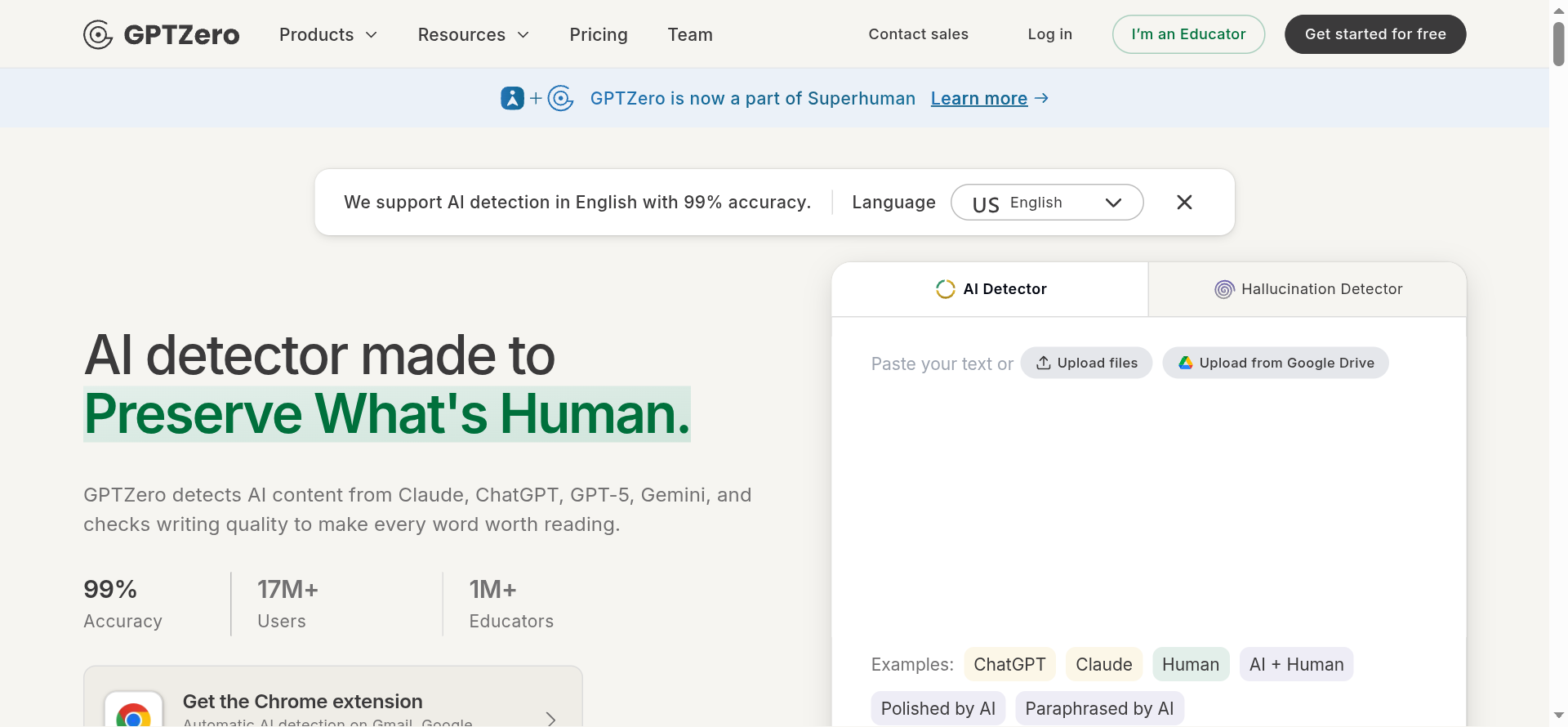This screenshot has width=1568, height=727.
Task: Click the Superhuman blue icon in banner
Action: [512, 98]
